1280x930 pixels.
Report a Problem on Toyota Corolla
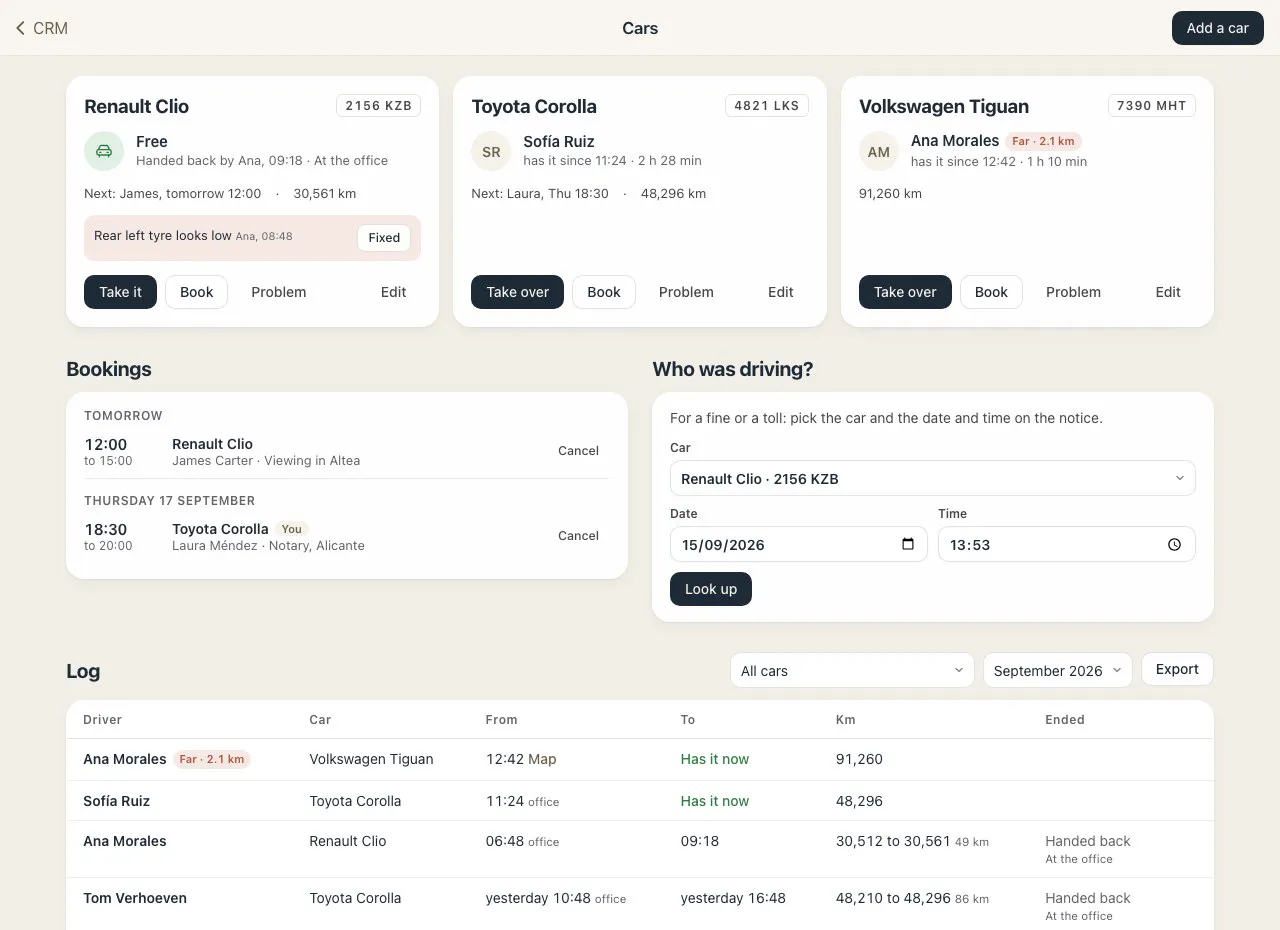686,292
